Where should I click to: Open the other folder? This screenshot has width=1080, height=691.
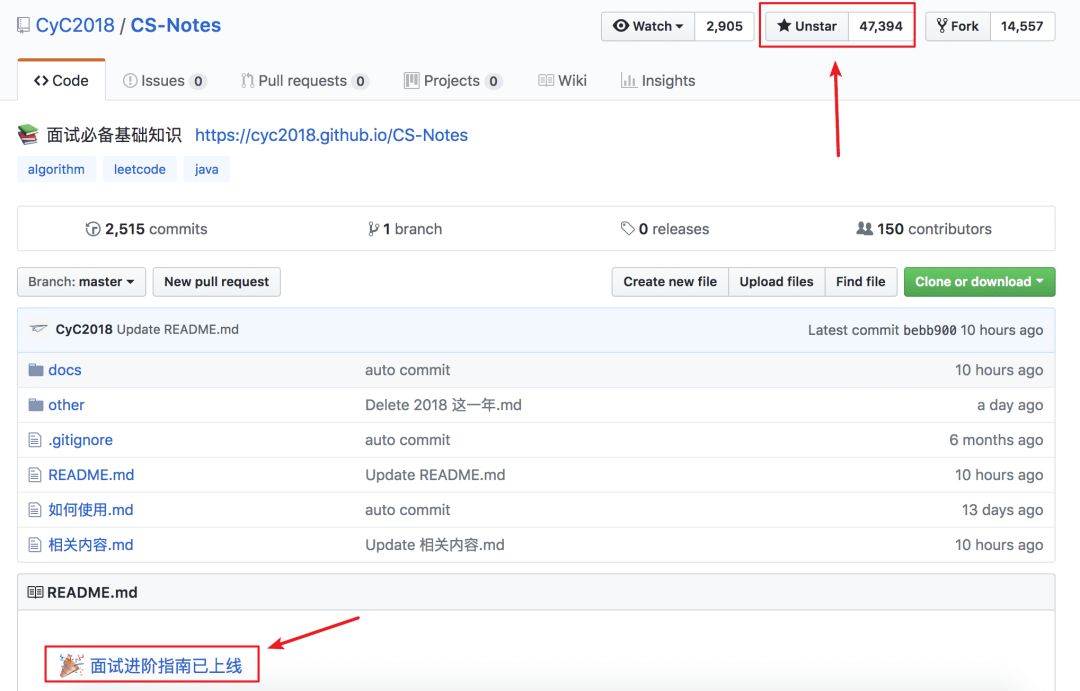click(x=66, y=405)
